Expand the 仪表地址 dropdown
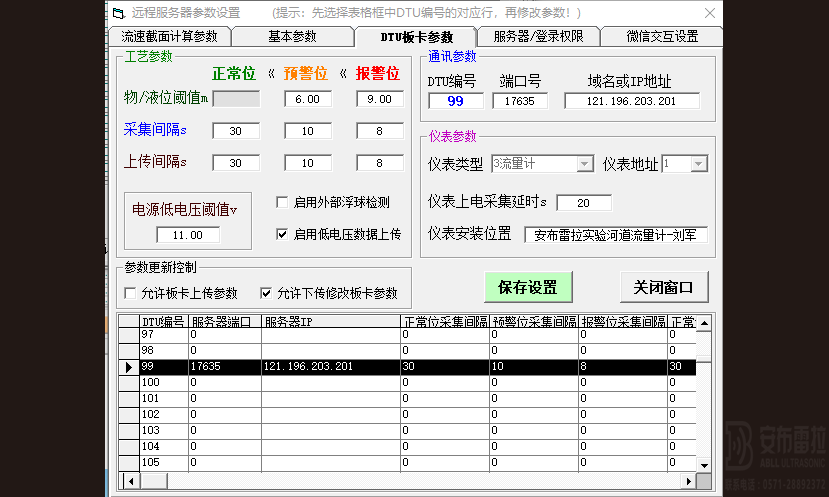 point(699,163)
